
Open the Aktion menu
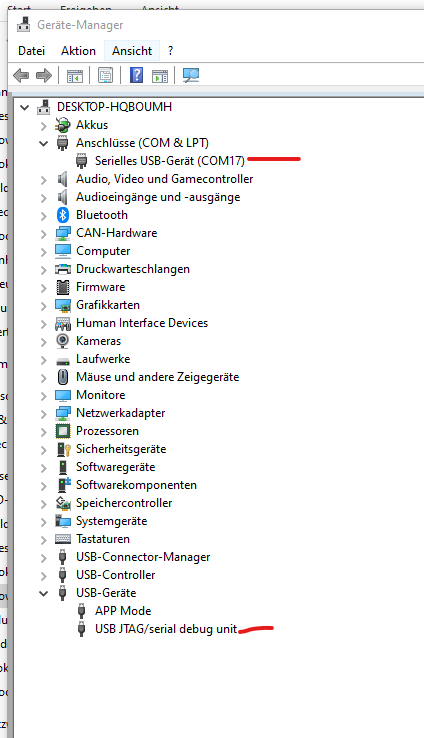(x=78, y=51)
